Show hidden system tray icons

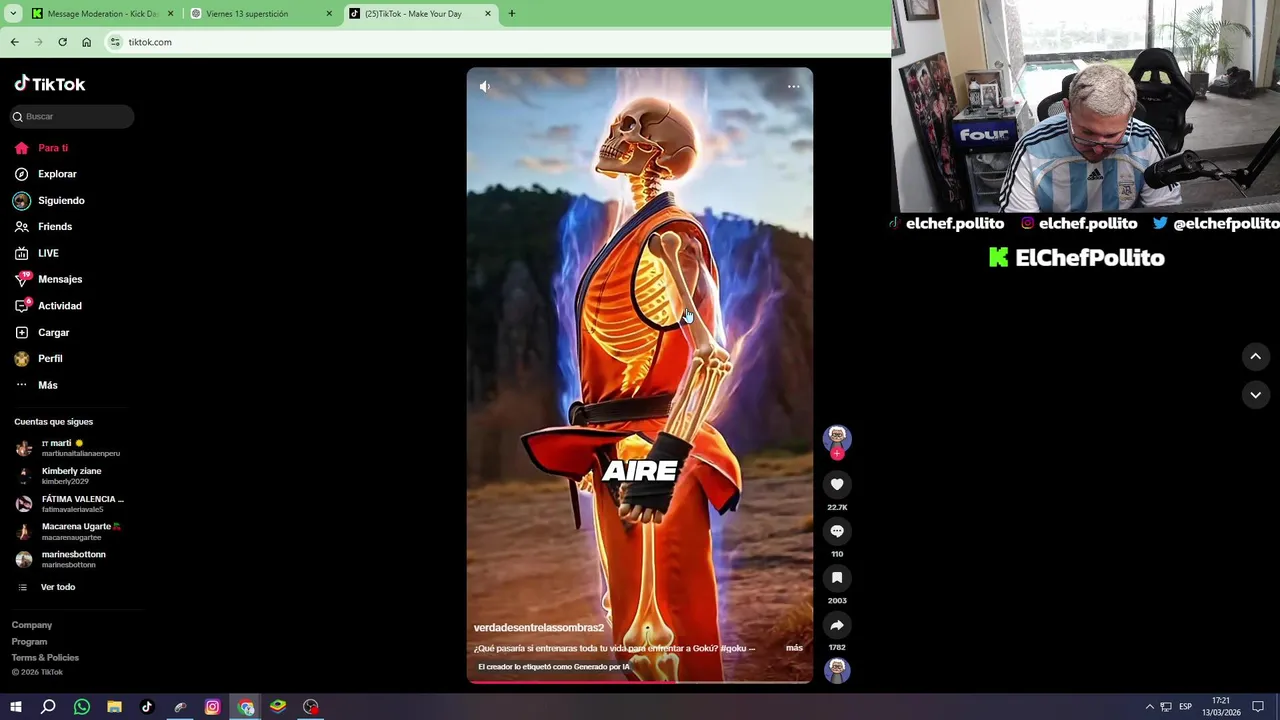(x=1149, y=707)
